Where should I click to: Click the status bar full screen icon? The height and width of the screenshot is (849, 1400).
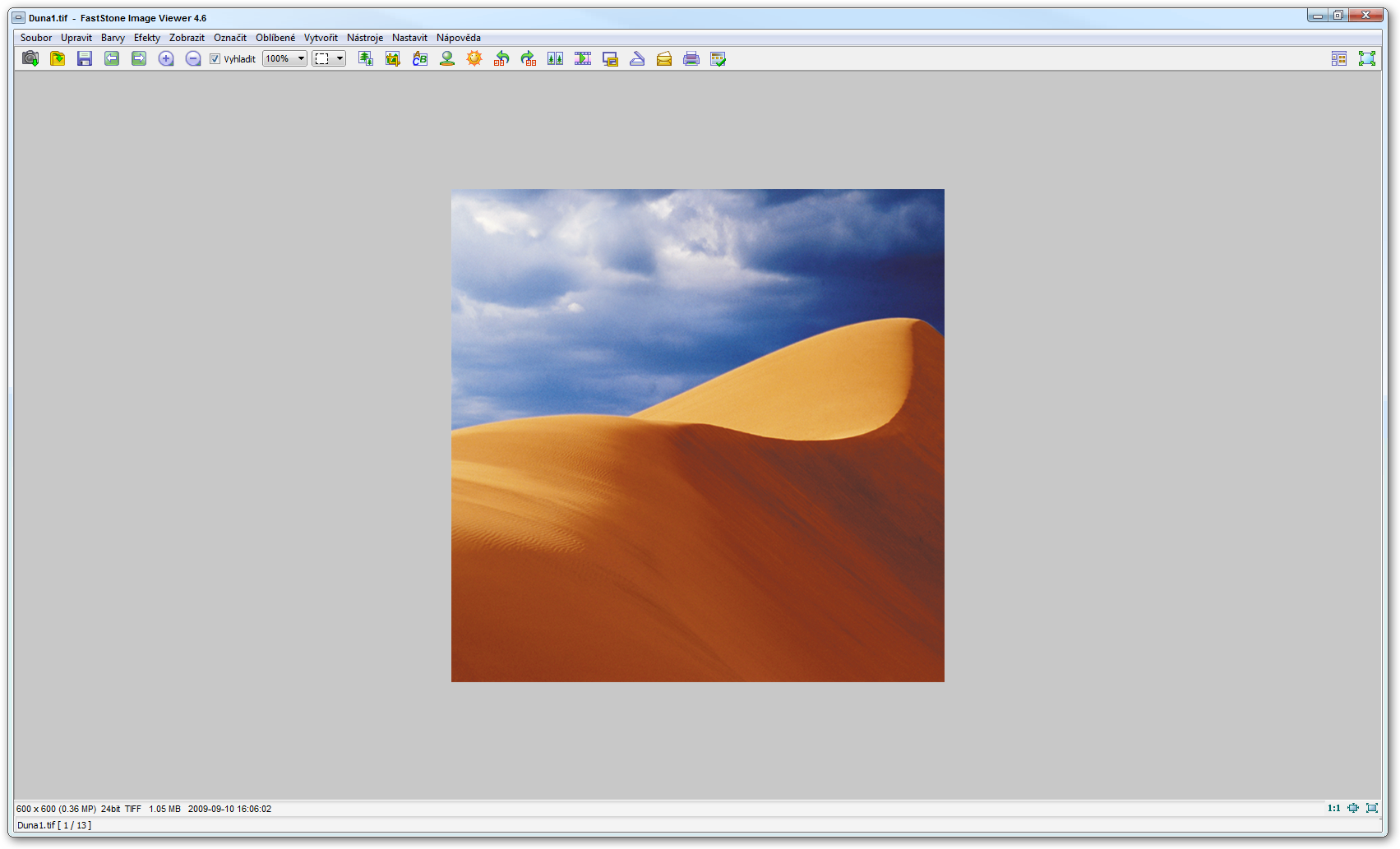pyautogui.click(x=1372, y=808)
